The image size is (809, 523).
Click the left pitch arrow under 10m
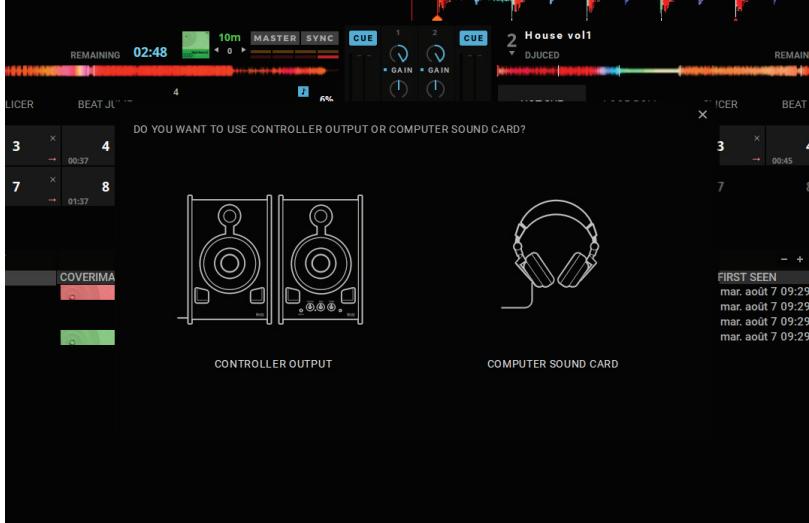coord(217,51)
